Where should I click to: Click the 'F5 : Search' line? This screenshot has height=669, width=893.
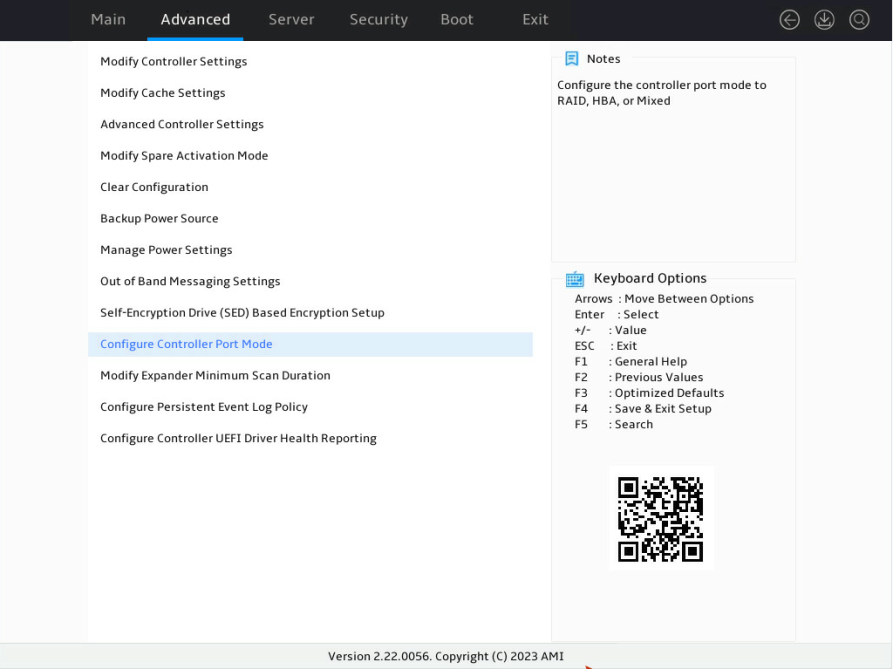point(613,424)
